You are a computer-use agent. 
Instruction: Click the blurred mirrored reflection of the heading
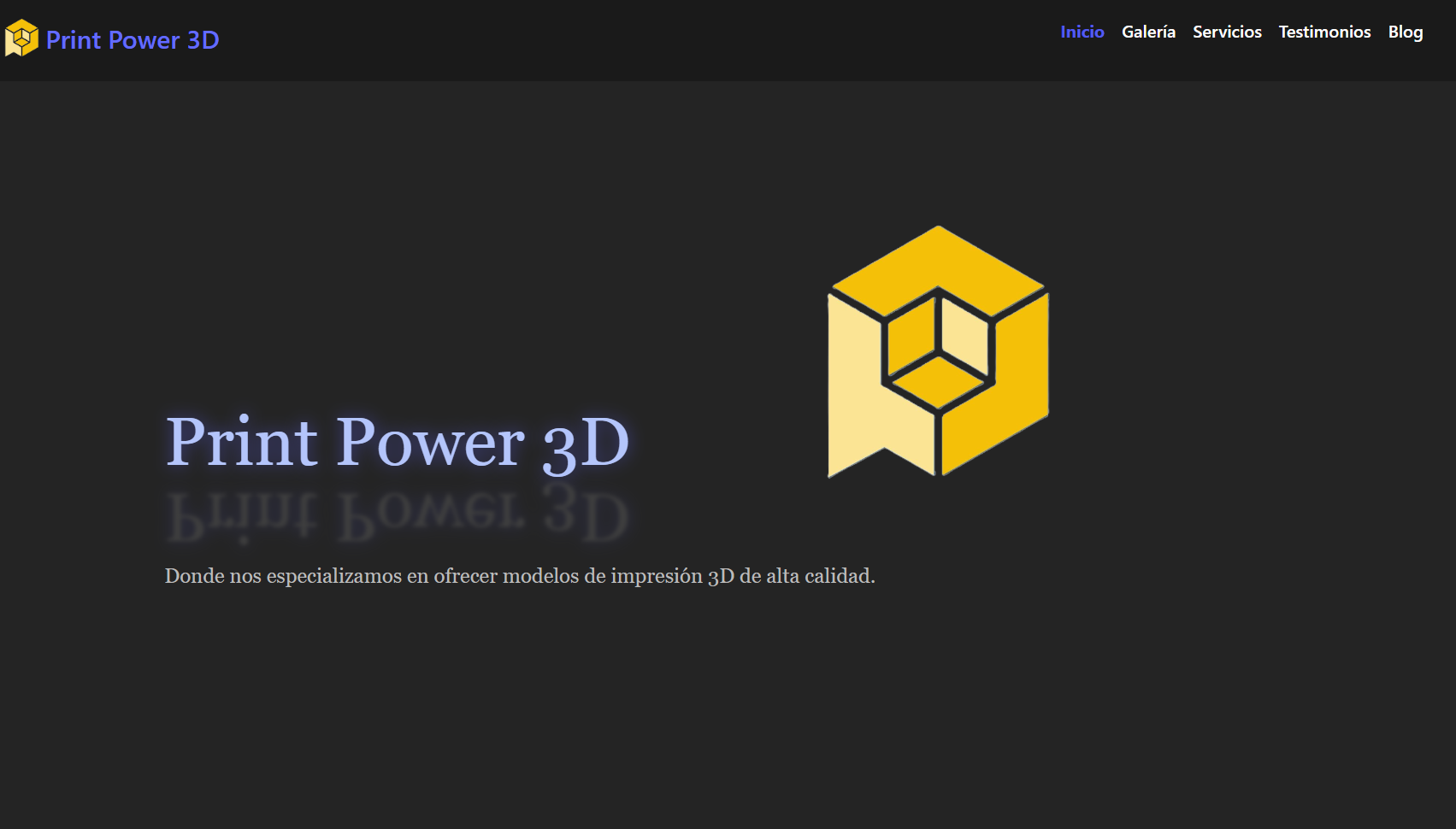click(x=397, y=515)
